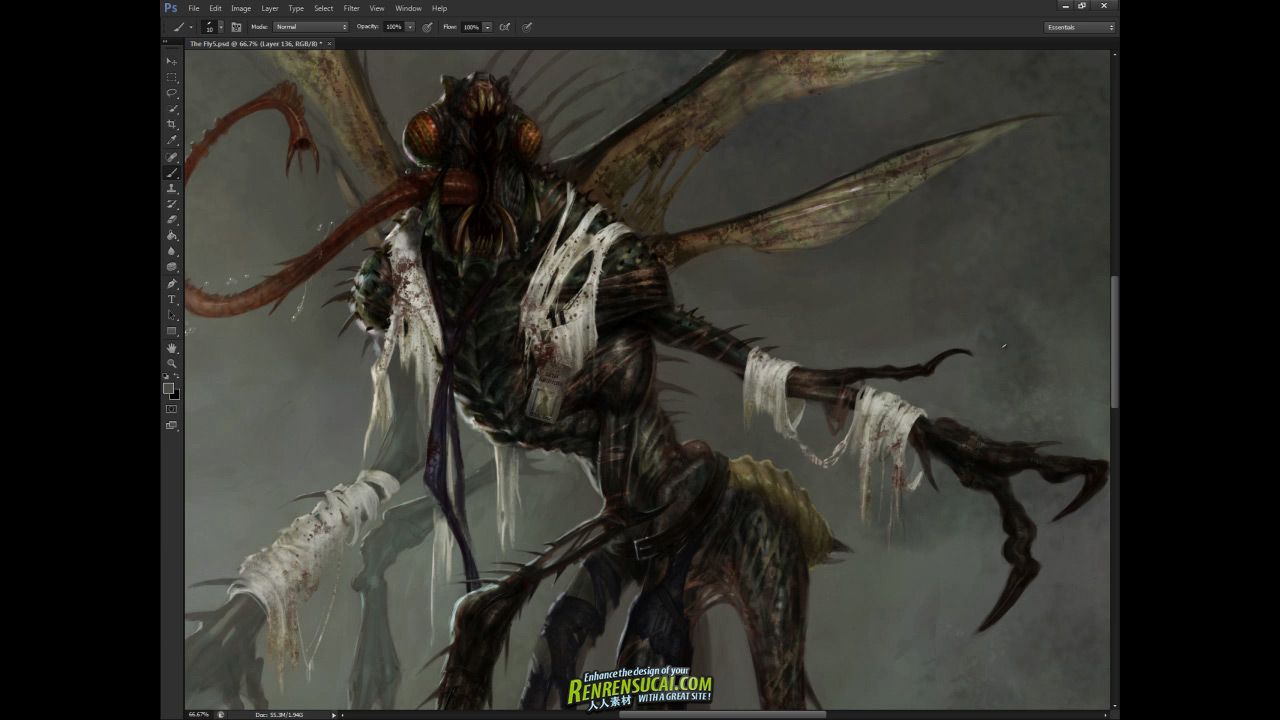Select the Healing Brush tool

pos(172,157)
